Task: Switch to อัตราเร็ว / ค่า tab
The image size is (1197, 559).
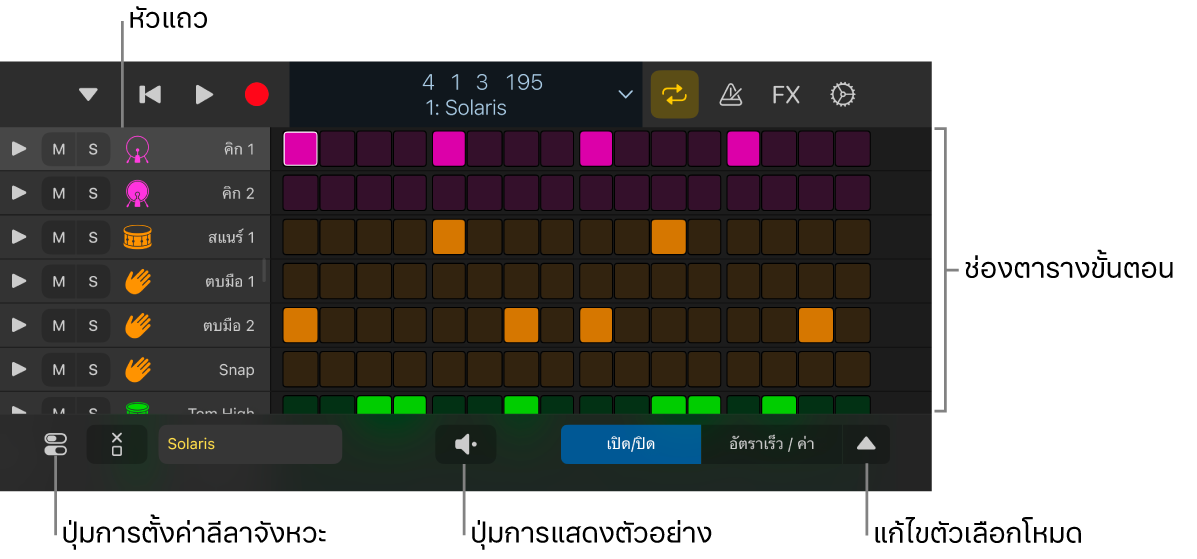Action: [771, 445]
